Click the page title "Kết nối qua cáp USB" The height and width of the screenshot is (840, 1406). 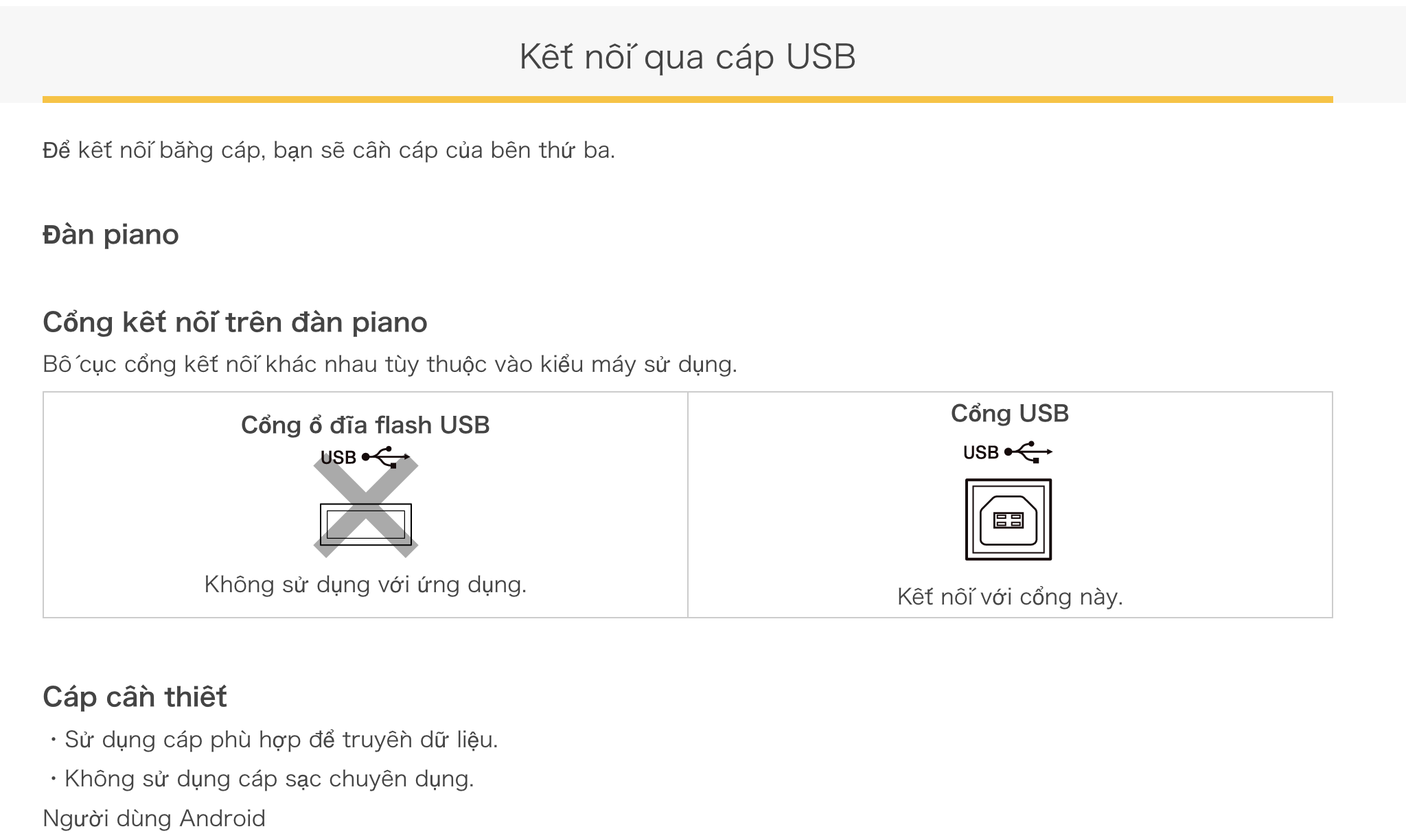click(687, 56)
